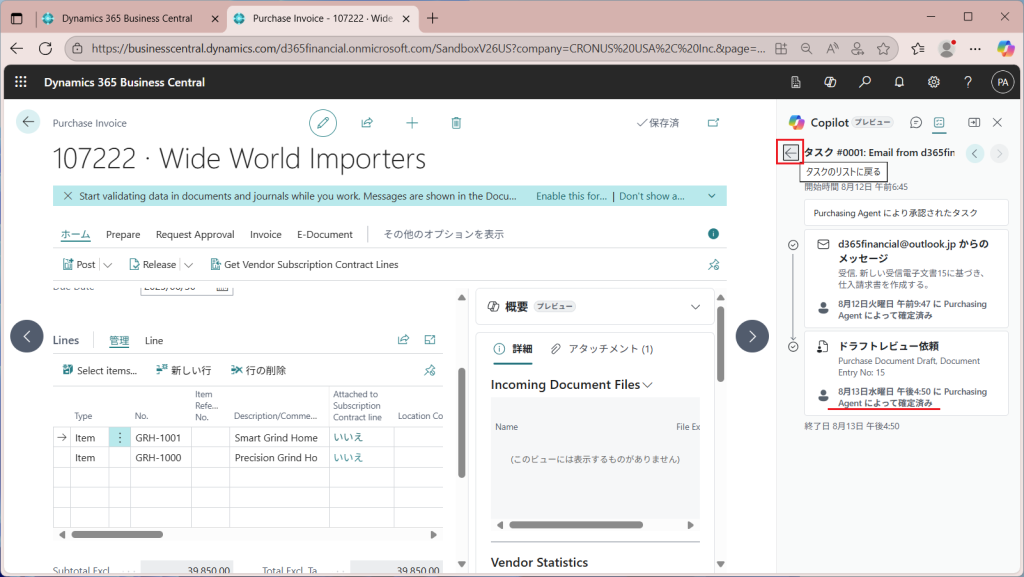Viewport: 1024px width, 577px height.
Task: Select the Line tab in Lines
Action: pos(154,340)
